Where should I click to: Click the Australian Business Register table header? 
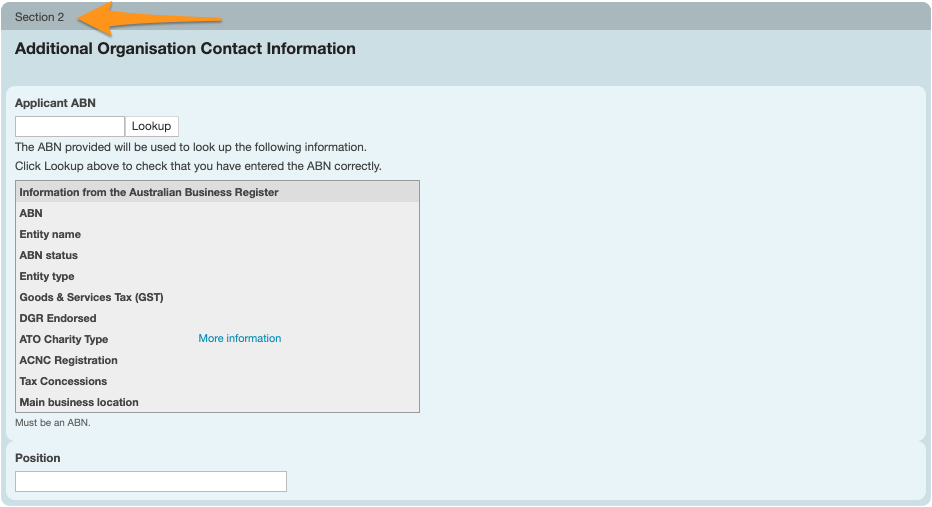coord(149,192)
